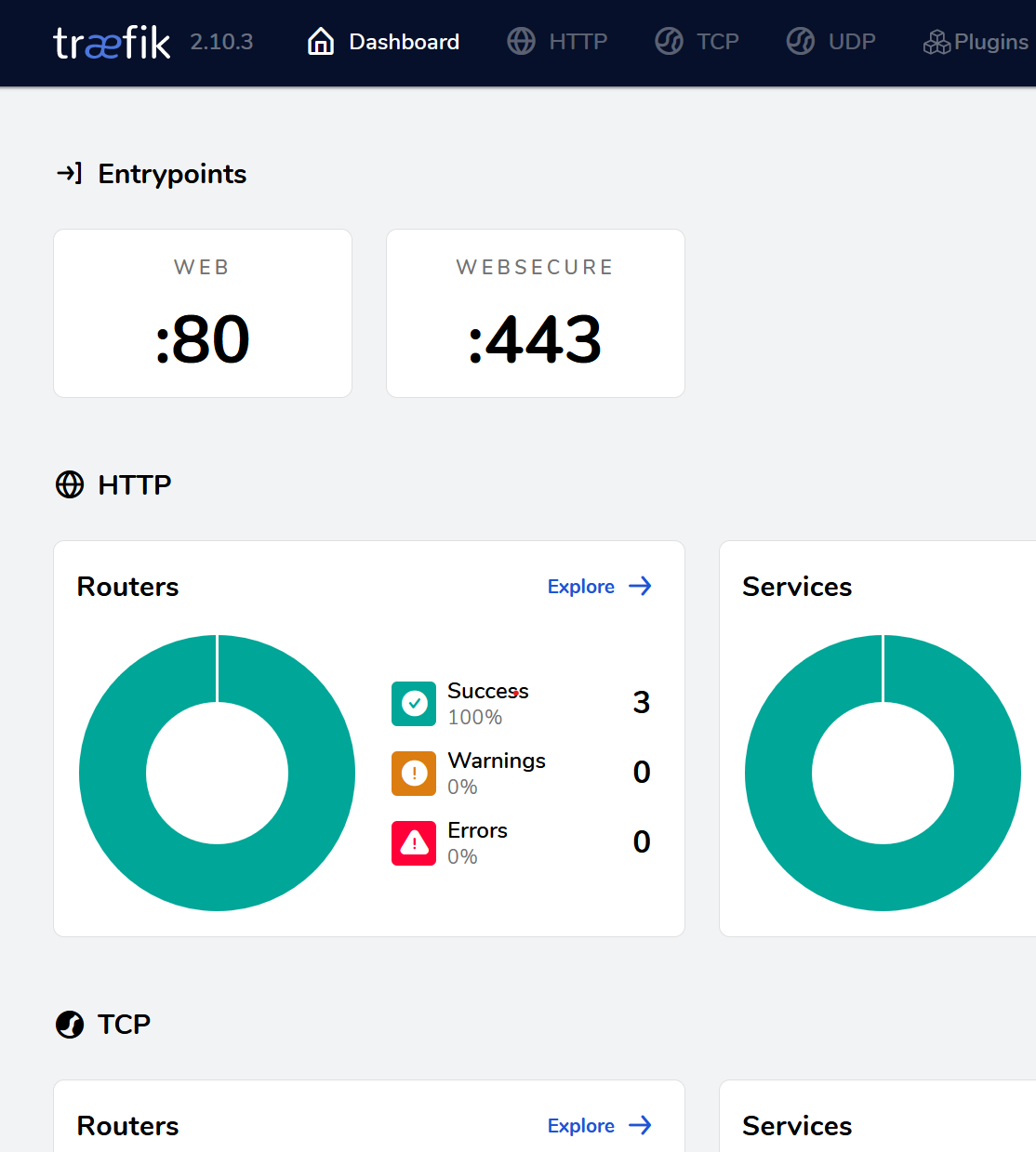Click the green Success check icon
This screenshot has width=1036, height=1152.
point(414,704)
